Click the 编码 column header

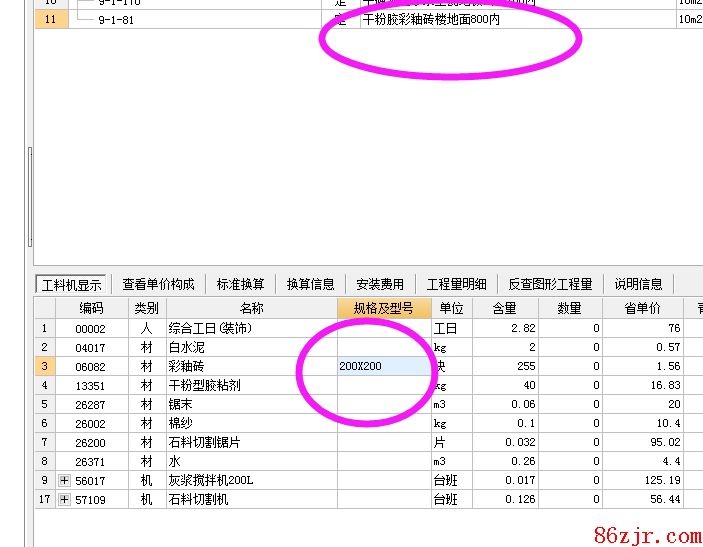[92, 308]
